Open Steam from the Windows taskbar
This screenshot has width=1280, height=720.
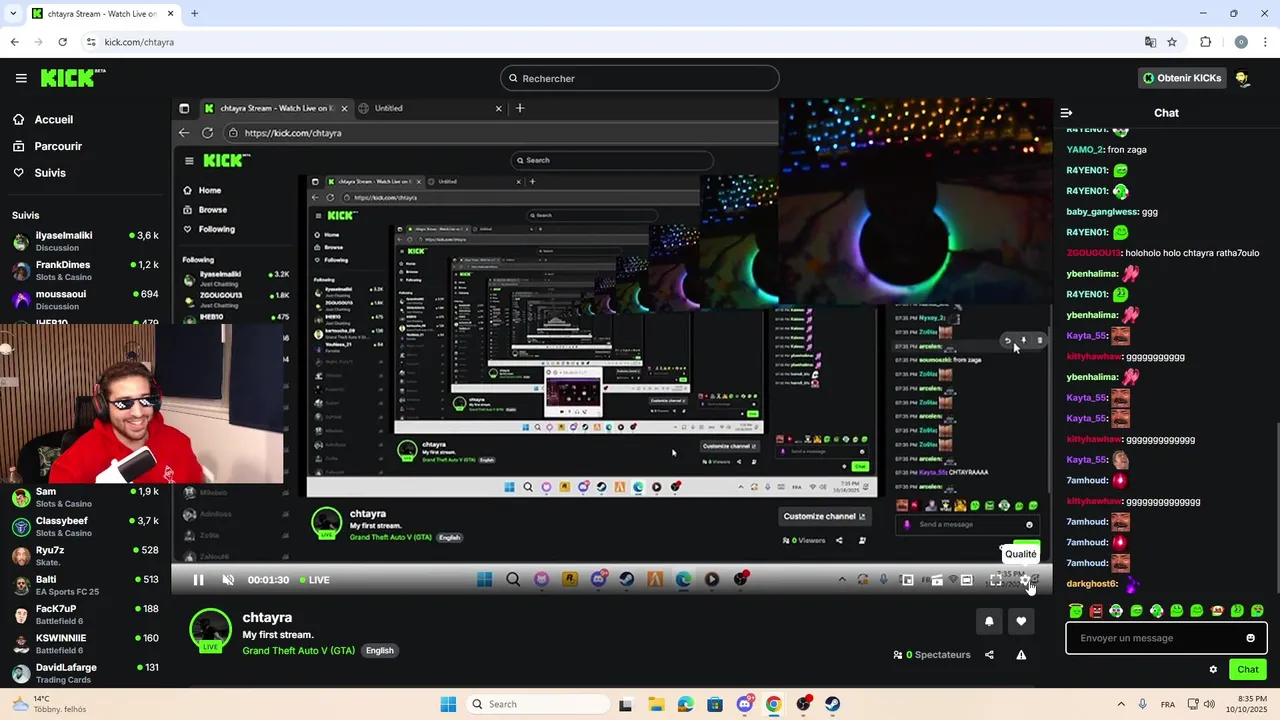coord(832,704)
